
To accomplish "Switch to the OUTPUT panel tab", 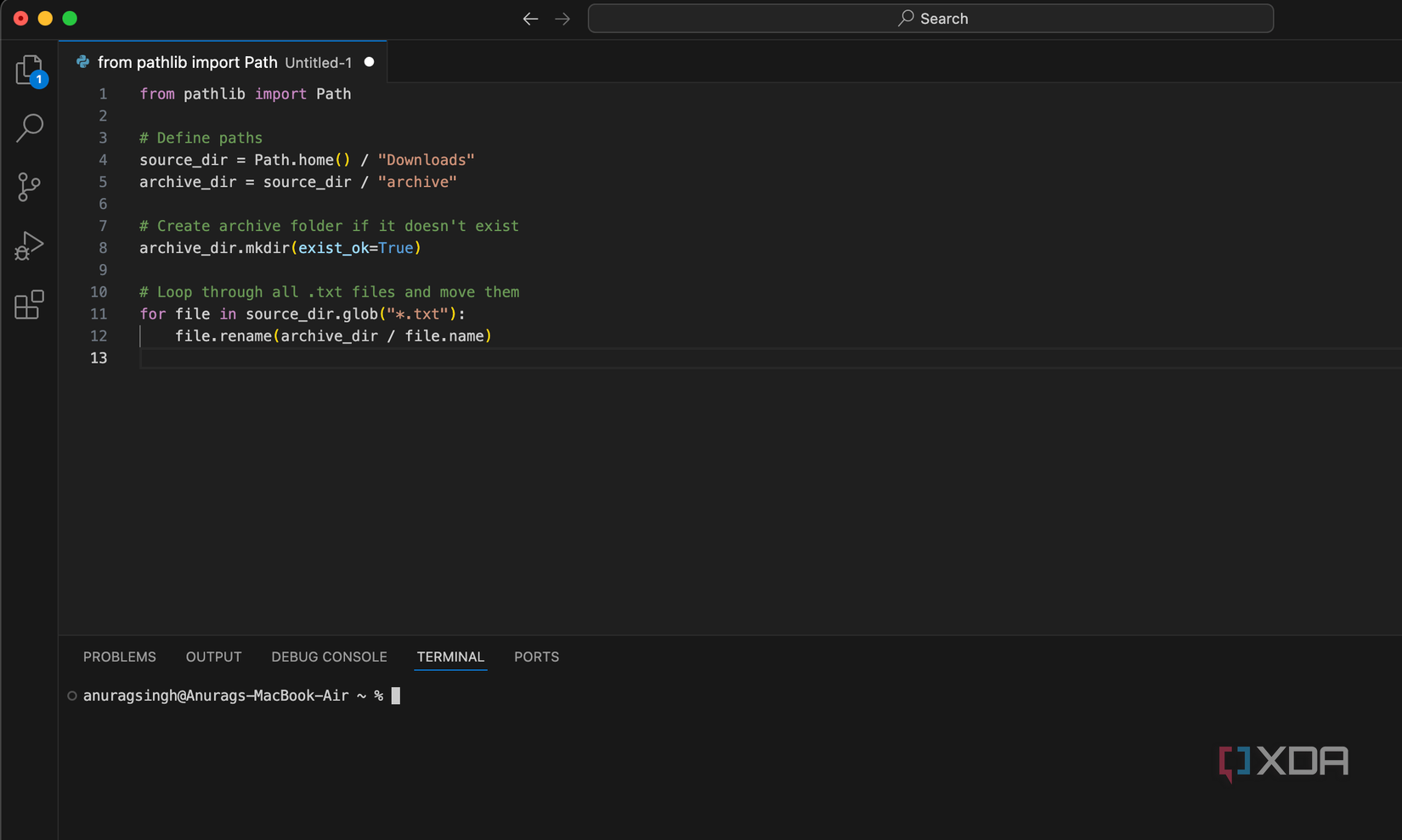I will click(x=213, y=657).
